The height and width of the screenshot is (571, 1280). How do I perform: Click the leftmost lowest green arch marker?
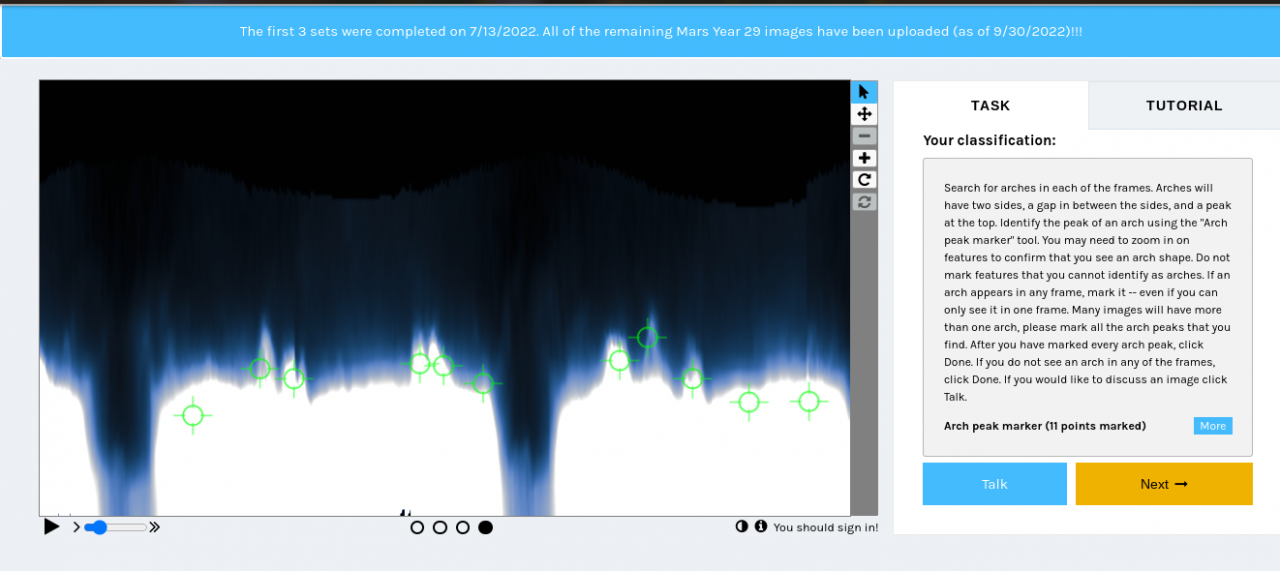point(193,415)
